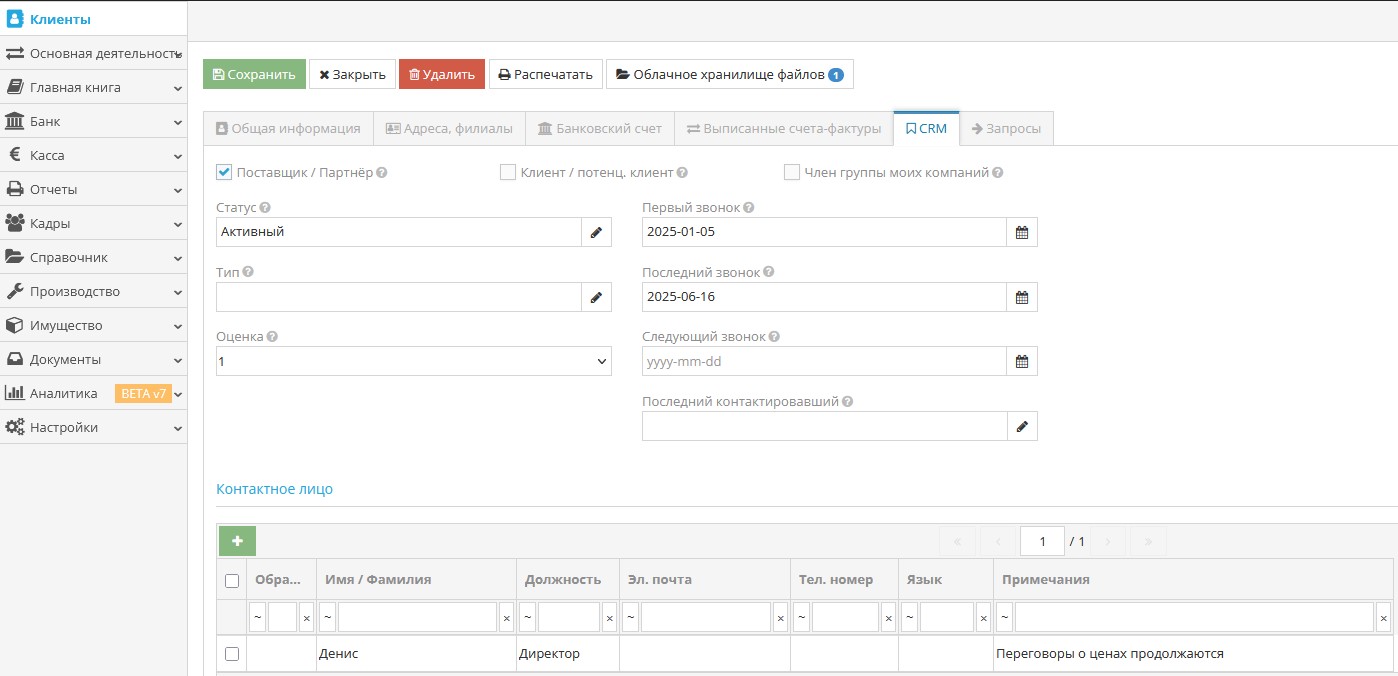Image resolution: width=1398 pixels, height=676 pixels.
Task: Click the Распечатать button
Action: pos(546,73)
